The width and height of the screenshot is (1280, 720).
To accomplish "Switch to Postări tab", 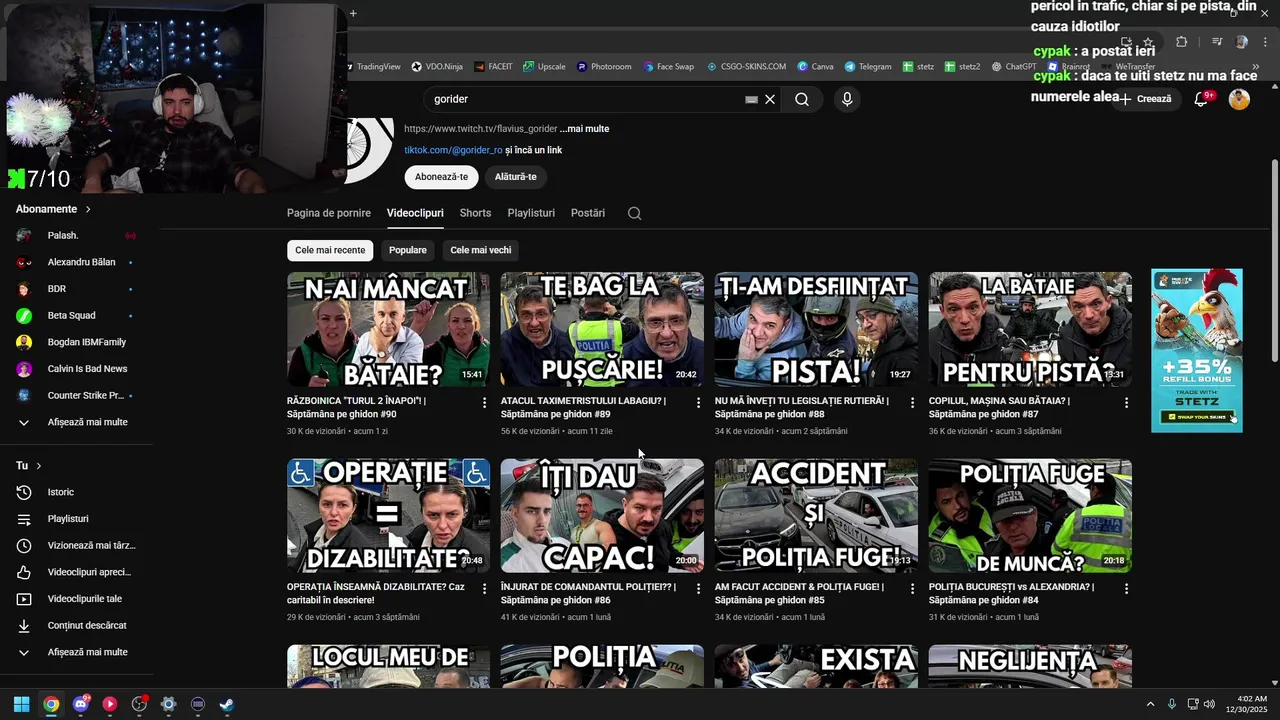I will point(588,213).
